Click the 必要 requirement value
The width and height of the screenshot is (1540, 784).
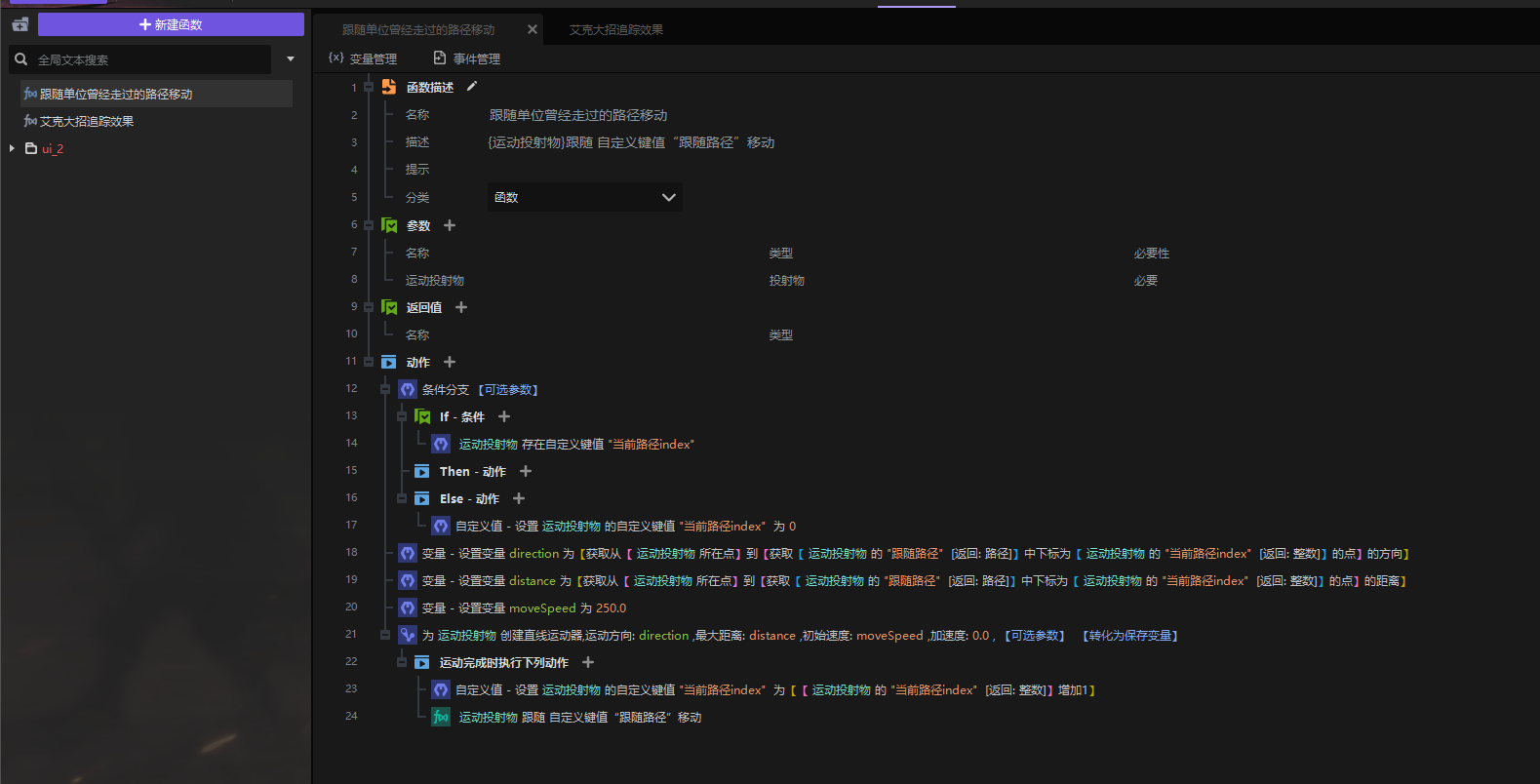coord(1146,280)
